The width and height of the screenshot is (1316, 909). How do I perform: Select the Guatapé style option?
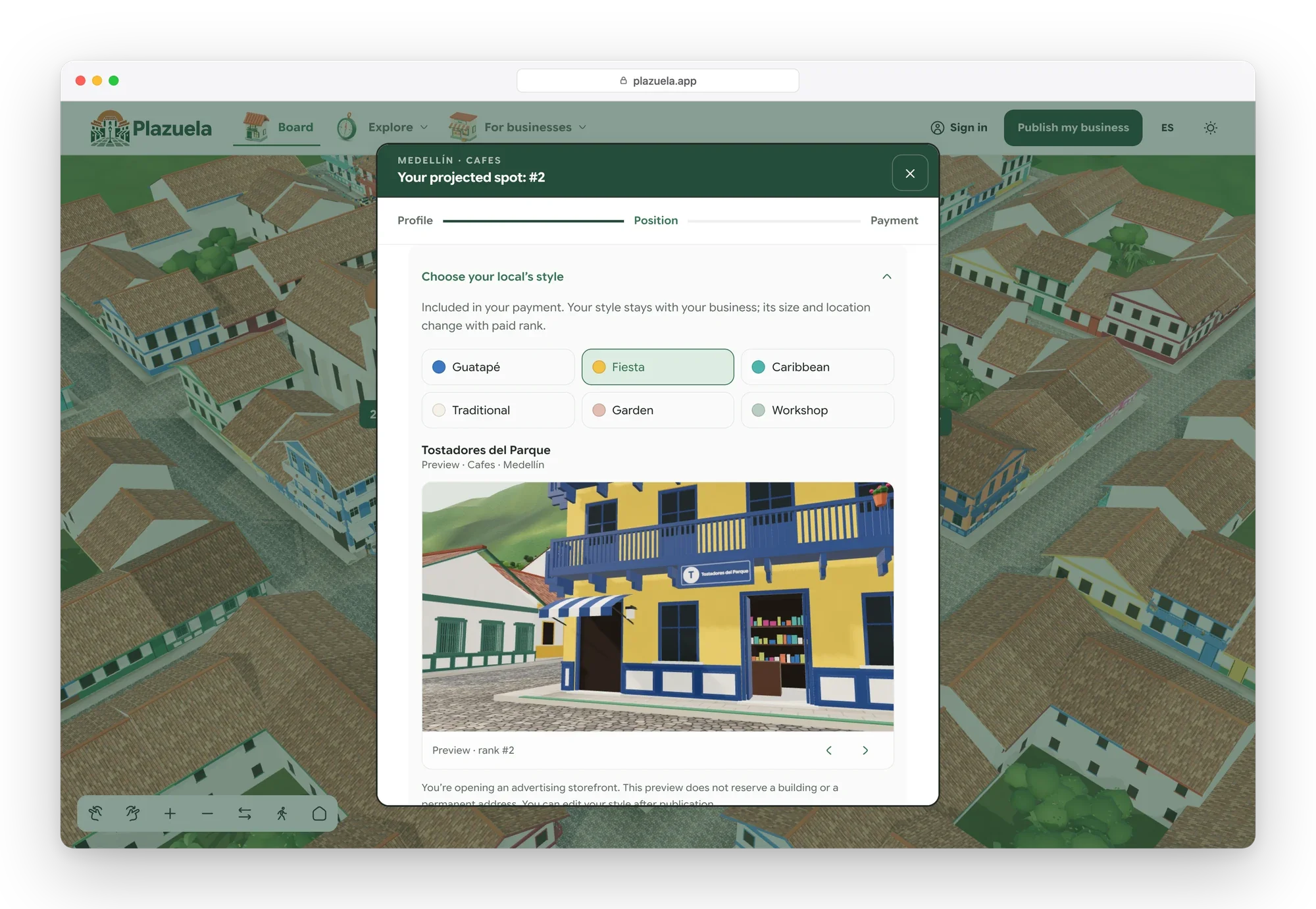pyautogui.click(x=498, y=367)
